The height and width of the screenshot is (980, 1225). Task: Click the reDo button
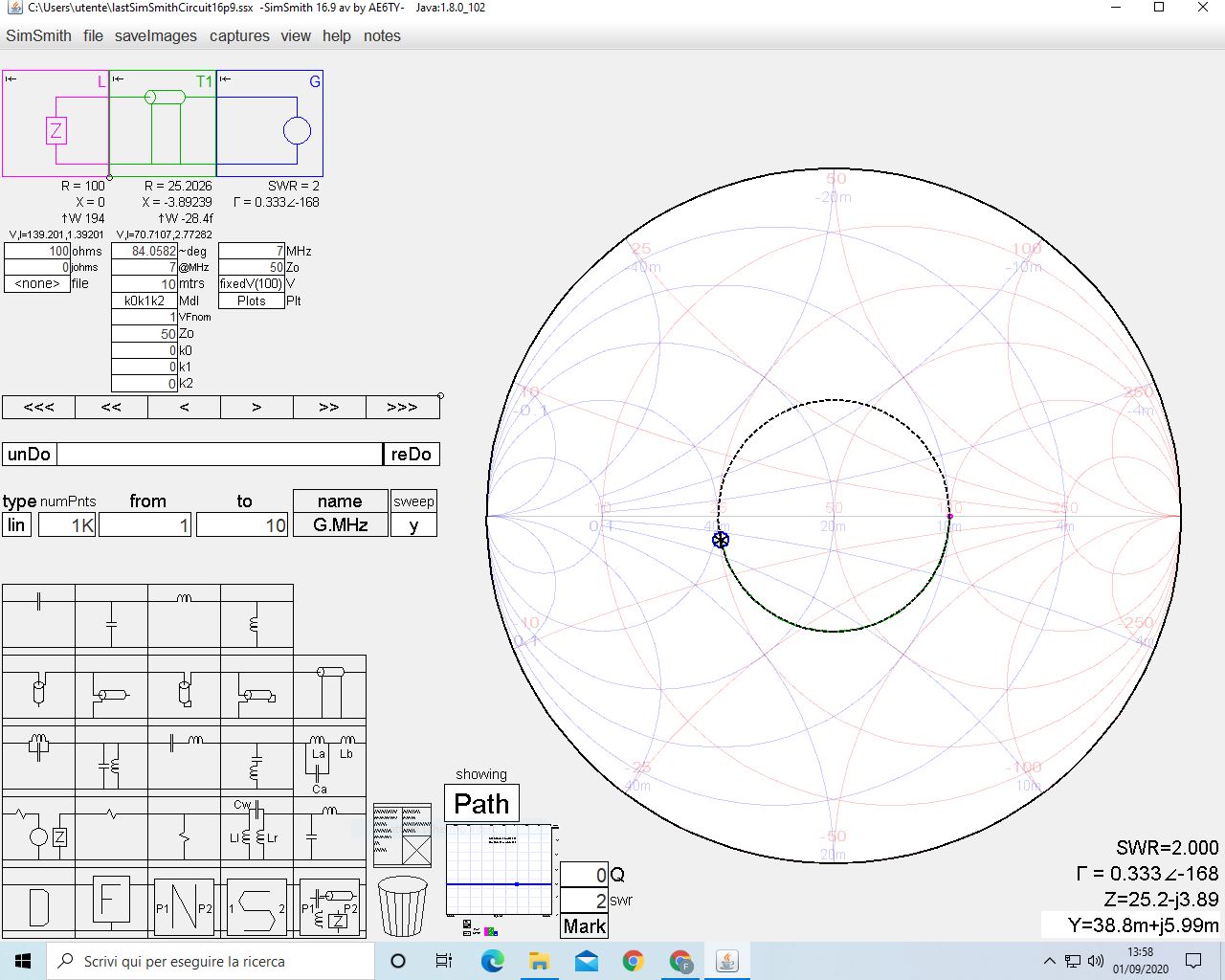click(411, 454)
